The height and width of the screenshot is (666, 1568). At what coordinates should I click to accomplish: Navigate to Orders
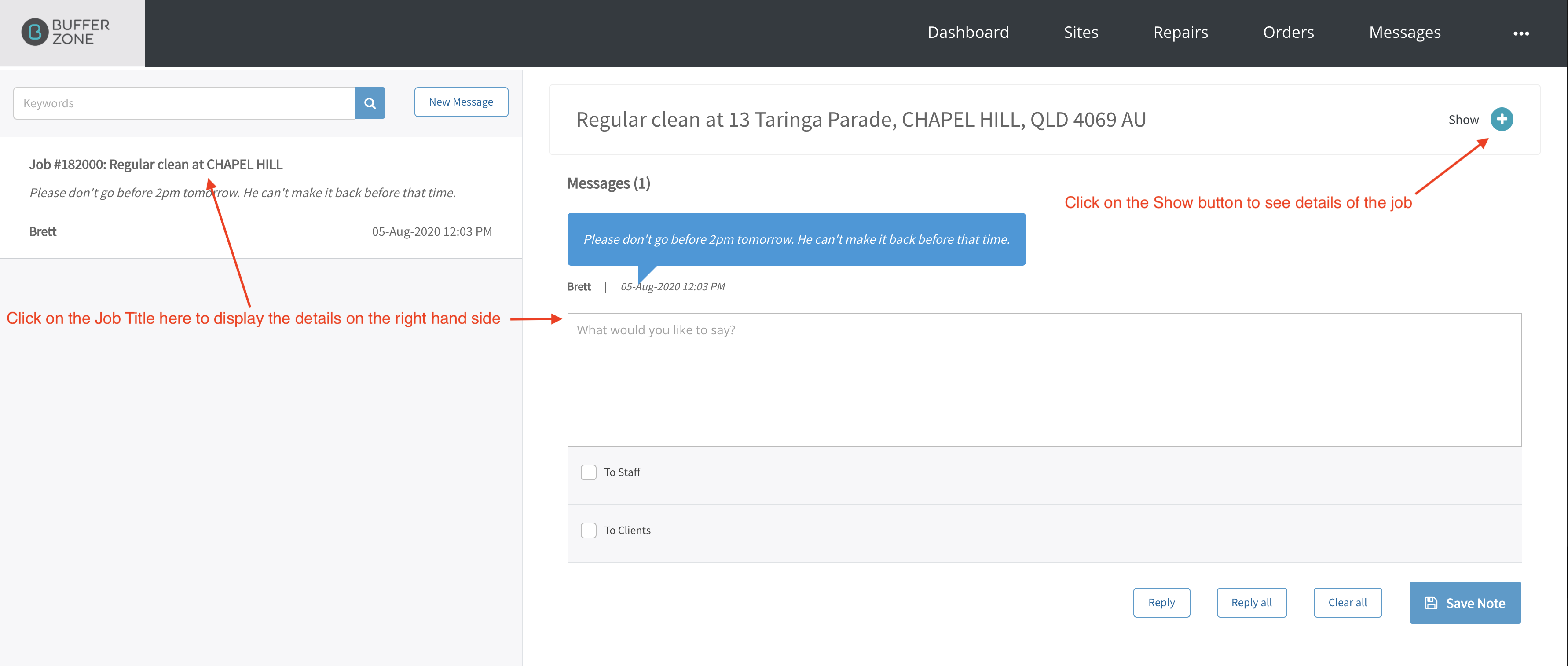click(x=1288, y=32)
